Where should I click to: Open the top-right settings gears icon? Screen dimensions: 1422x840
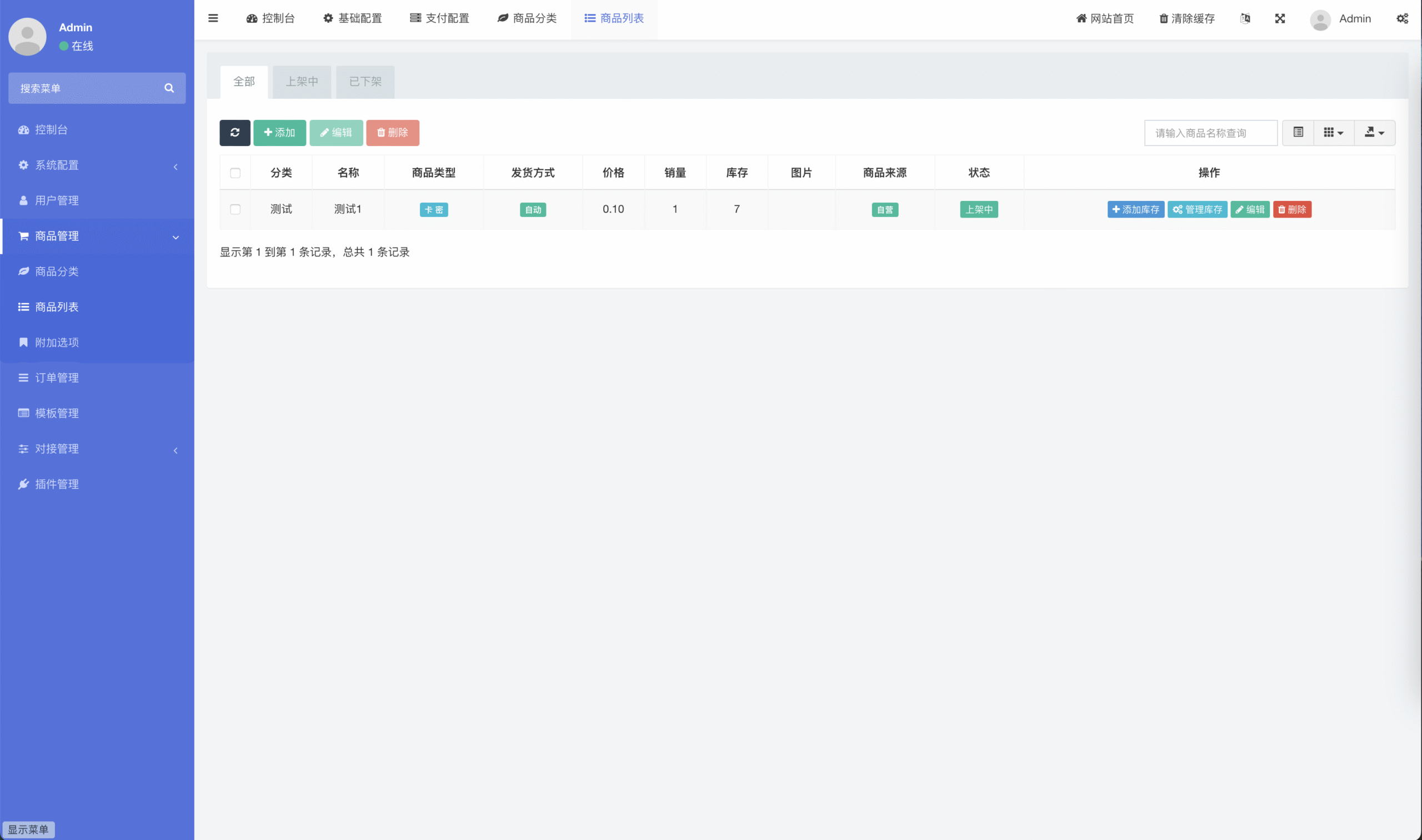[x=1401, y=19]
